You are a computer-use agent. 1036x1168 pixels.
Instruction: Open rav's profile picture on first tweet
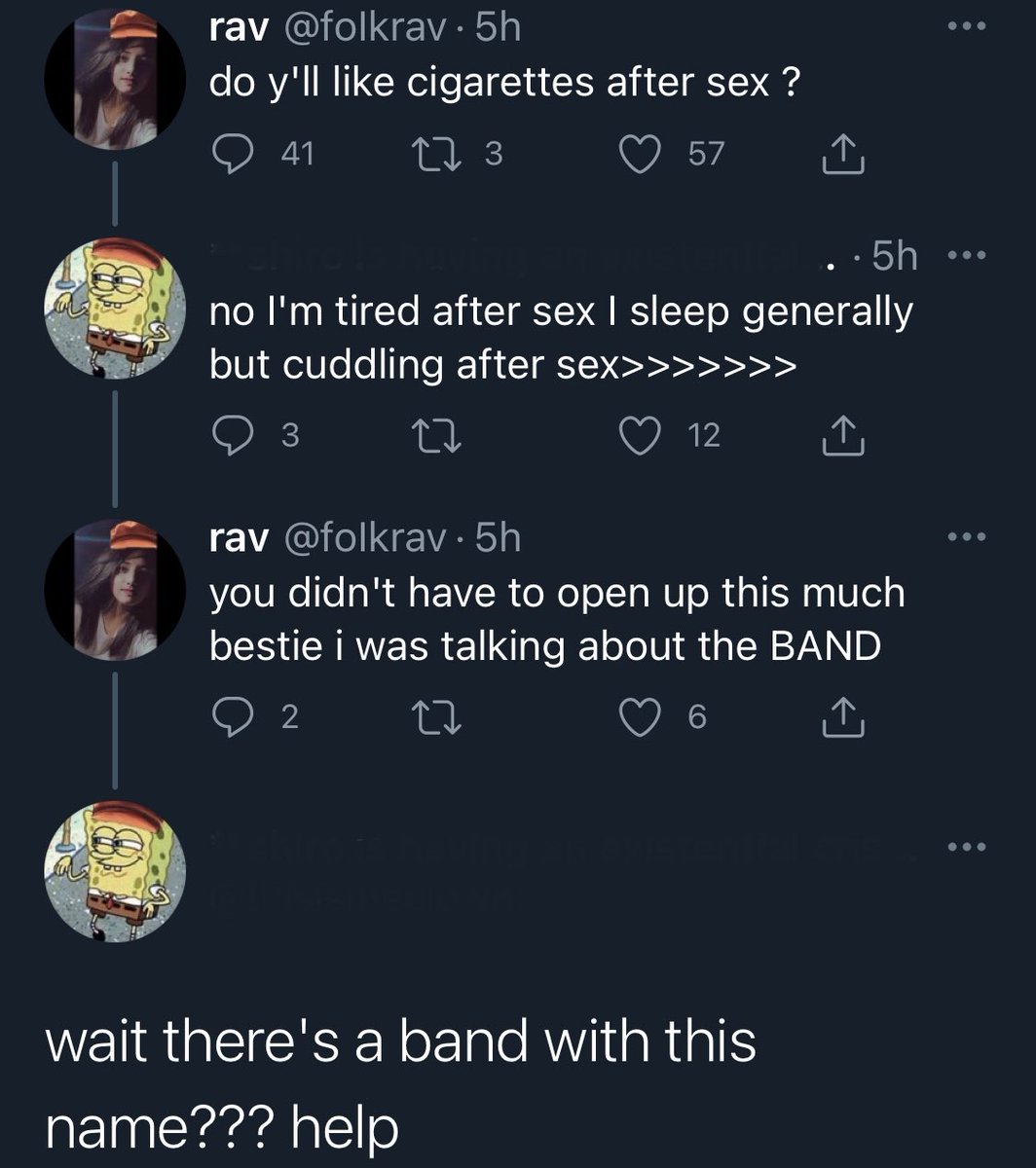tap(115, 81)
